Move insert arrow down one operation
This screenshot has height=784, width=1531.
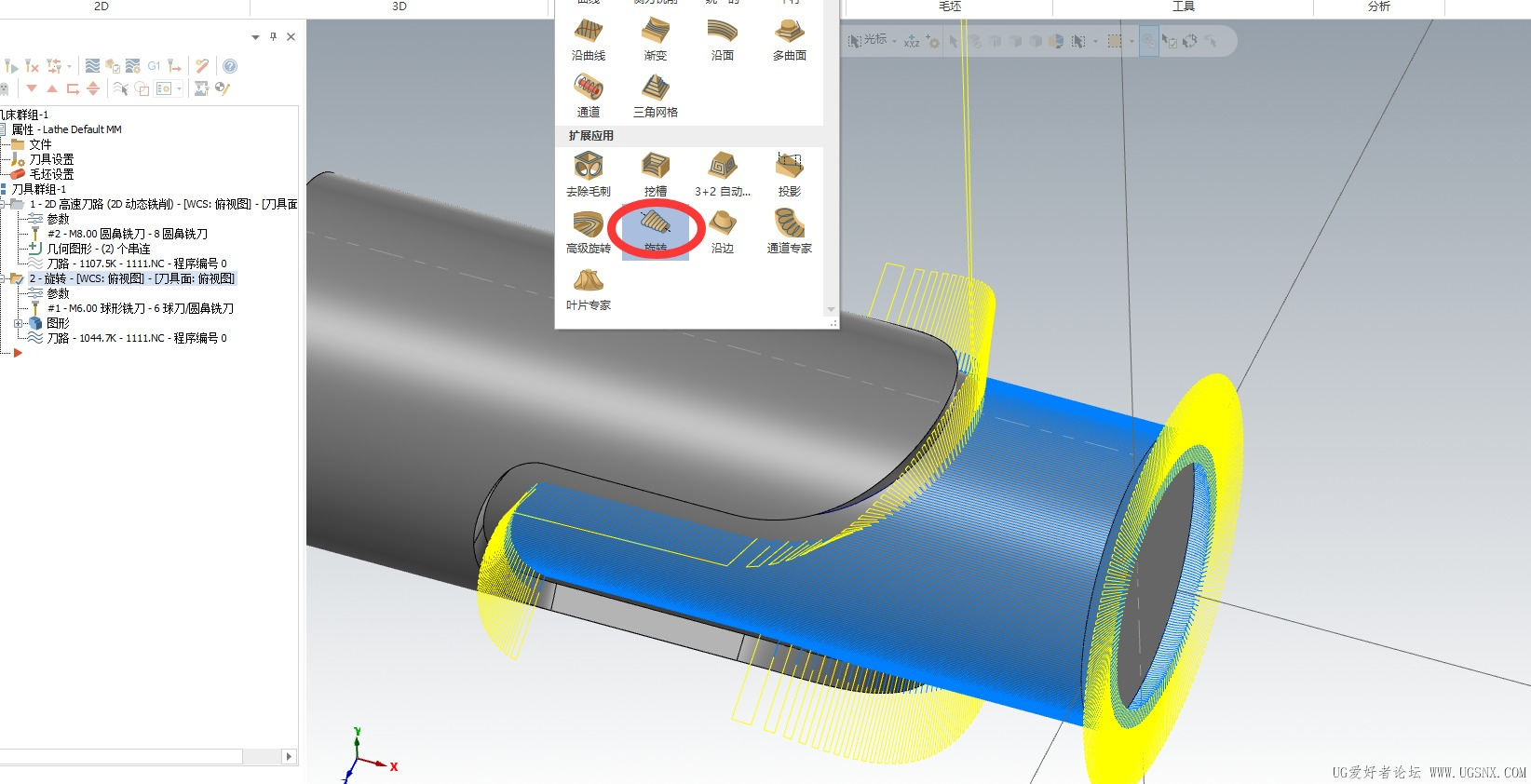[x=32, y=88]
